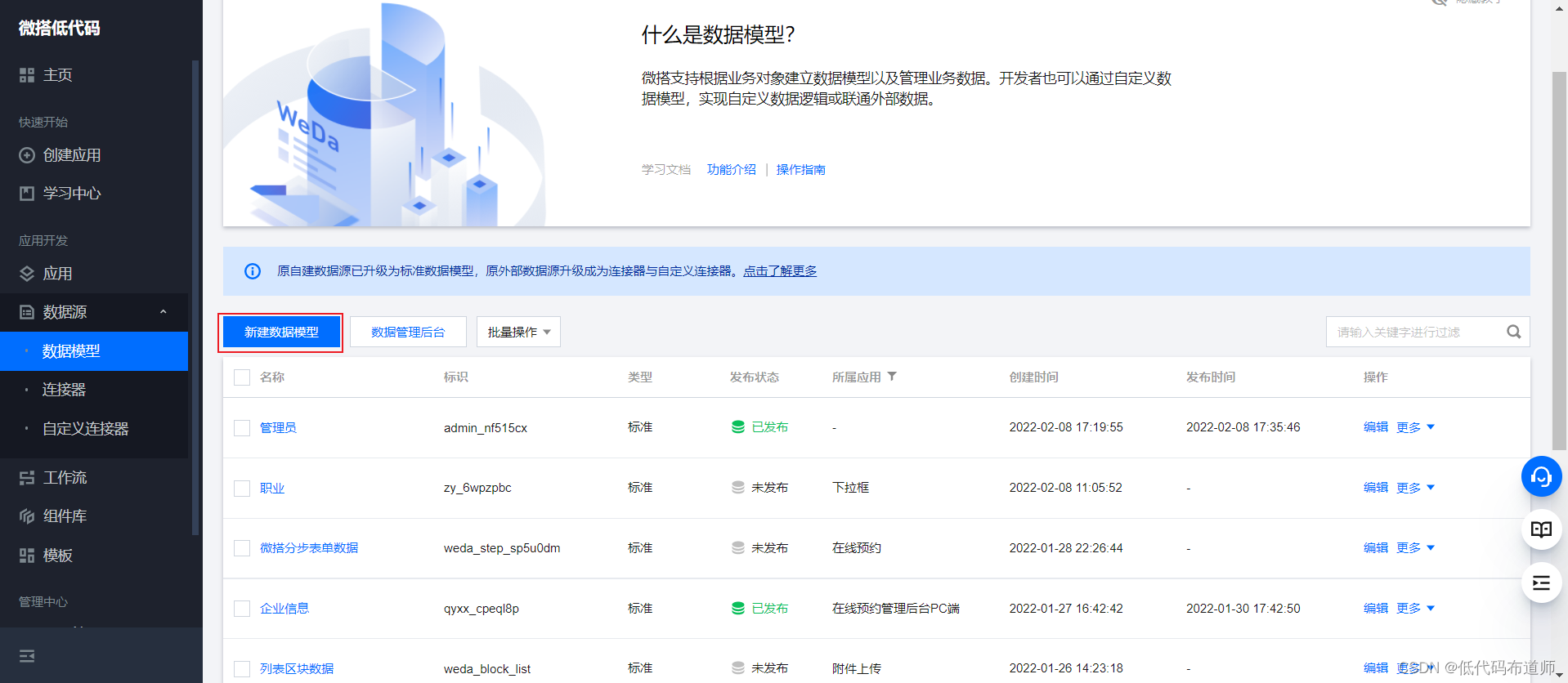This screenshot has width=1568, height=683.
Task: Collapse the 数据源 sidebar section arrow
Action: [163, 312]
